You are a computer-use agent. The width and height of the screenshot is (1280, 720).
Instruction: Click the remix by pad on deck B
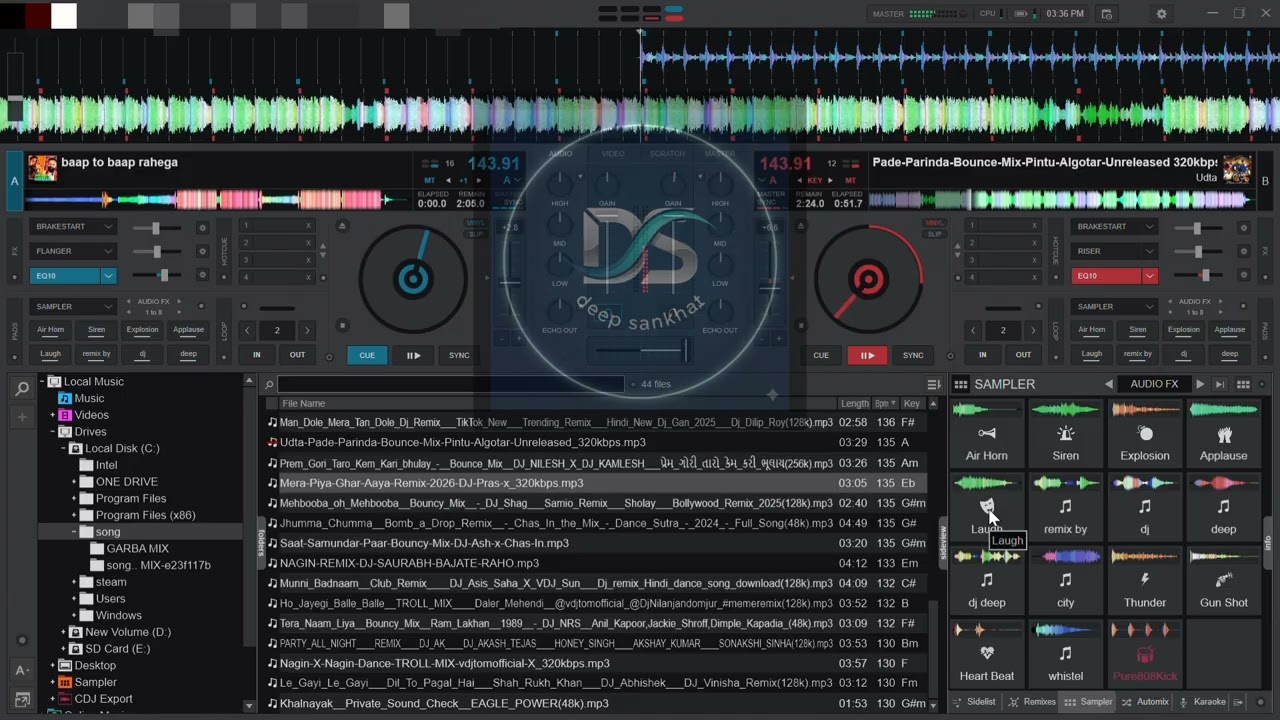coord(1138,354)
